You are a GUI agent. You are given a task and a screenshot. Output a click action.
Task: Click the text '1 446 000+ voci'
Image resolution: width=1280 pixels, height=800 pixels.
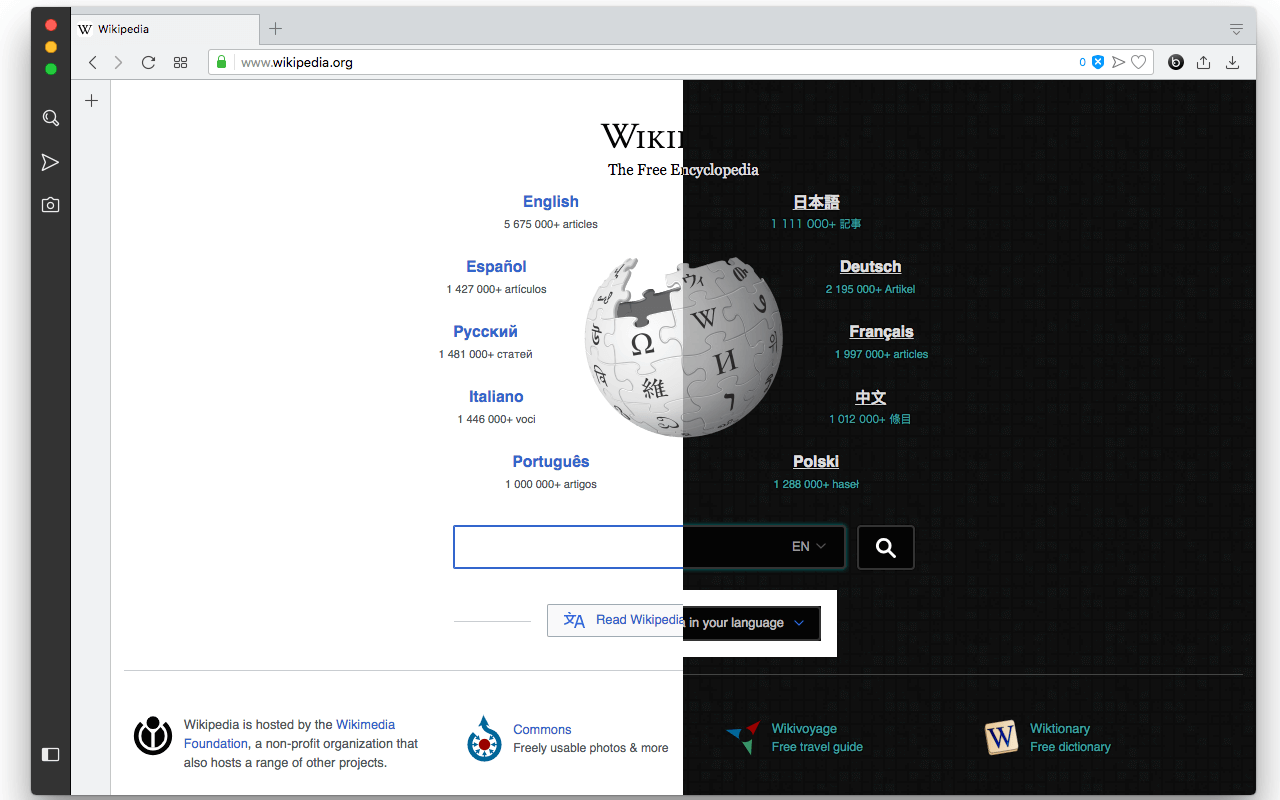click(496, 419)
